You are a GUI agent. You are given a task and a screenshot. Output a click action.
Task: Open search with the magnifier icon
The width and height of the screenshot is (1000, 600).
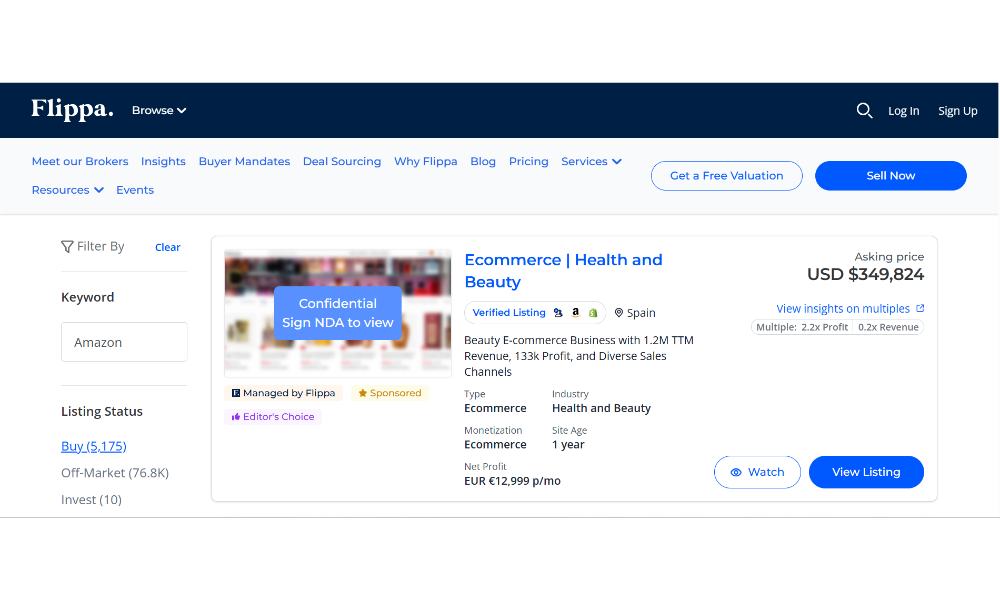pyautogui.click(x=865, y=110)
